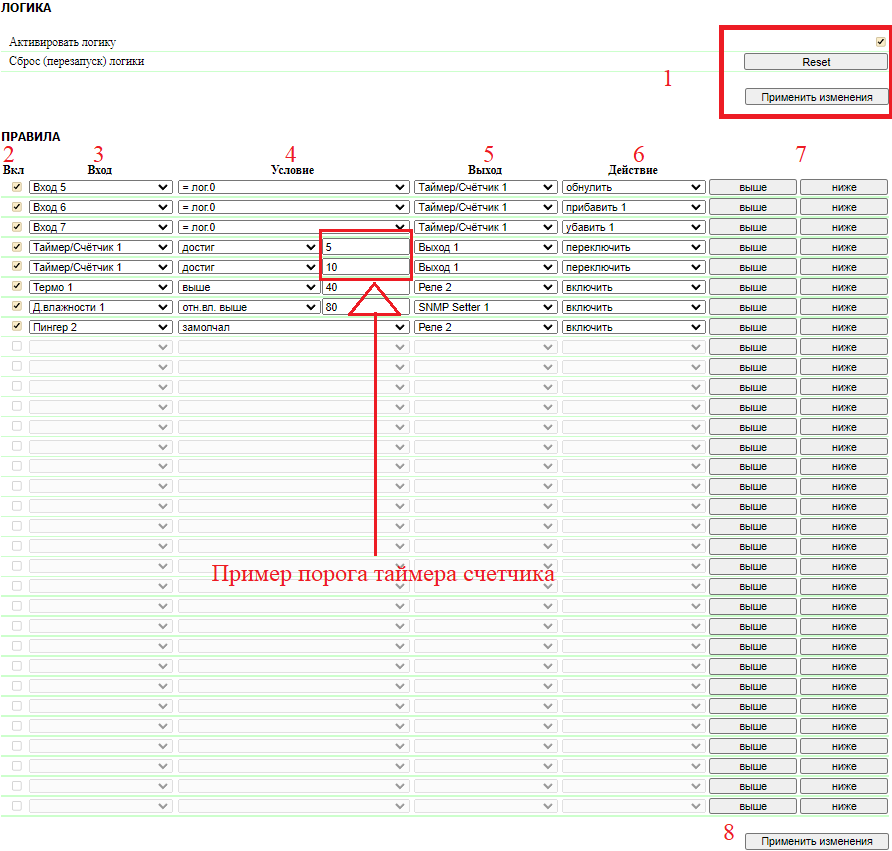This screenshot has width=892, height=851.
Task: Move the Вход 7 rule down with 'ниже'
Action: click(x=843, y=227)
